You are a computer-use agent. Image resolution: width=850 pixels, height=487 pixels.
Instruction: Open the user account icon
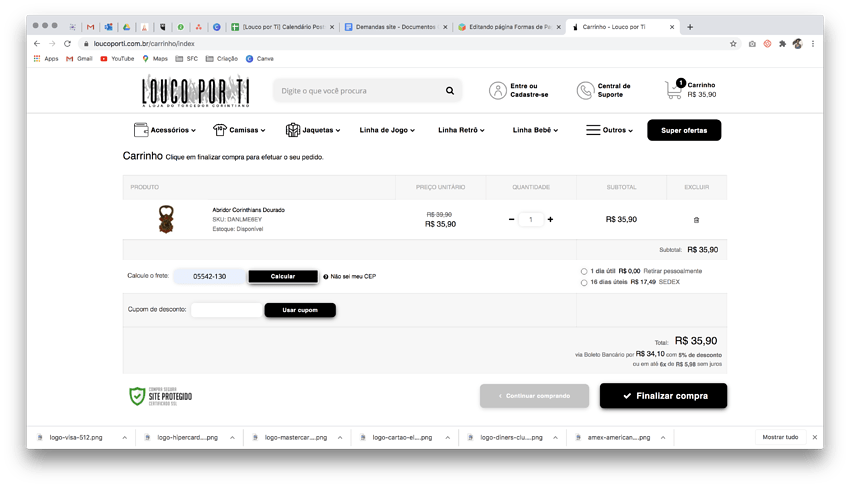tap(497, 91)
